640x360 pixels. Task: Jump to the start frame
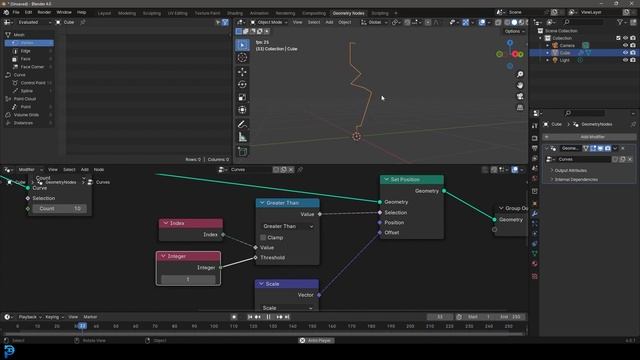coord(250,317)
